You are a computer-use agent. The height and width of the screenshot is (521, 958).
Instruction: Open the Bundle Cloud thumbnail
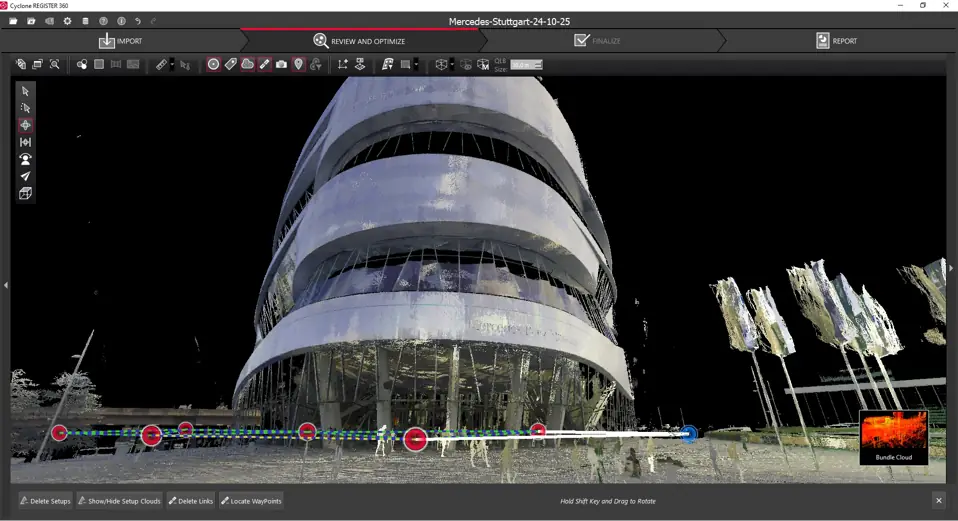pyautogui.click(x=894, y=437)
